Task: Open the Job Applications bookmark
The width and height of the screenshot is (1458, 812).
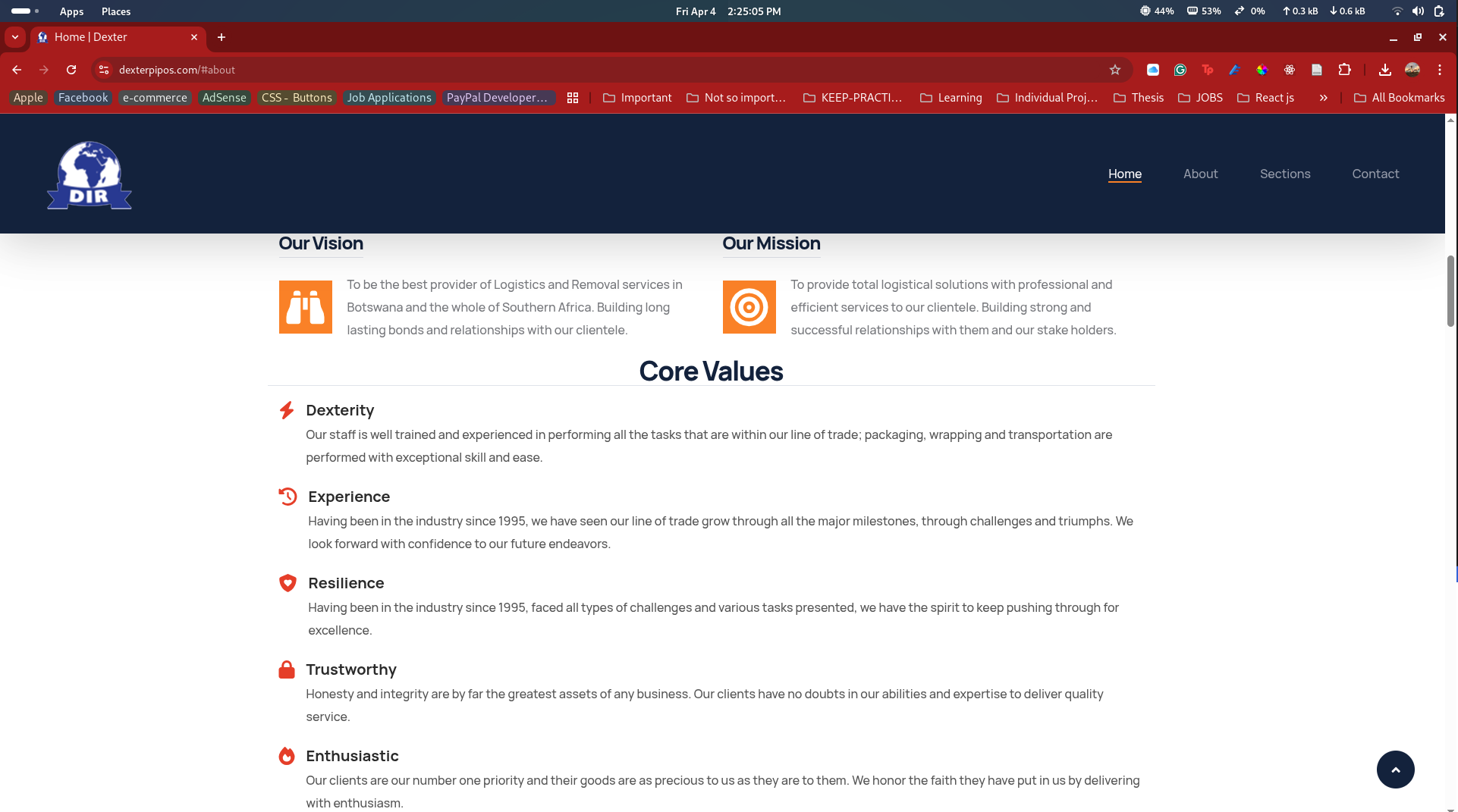Action: coord(389,98)
